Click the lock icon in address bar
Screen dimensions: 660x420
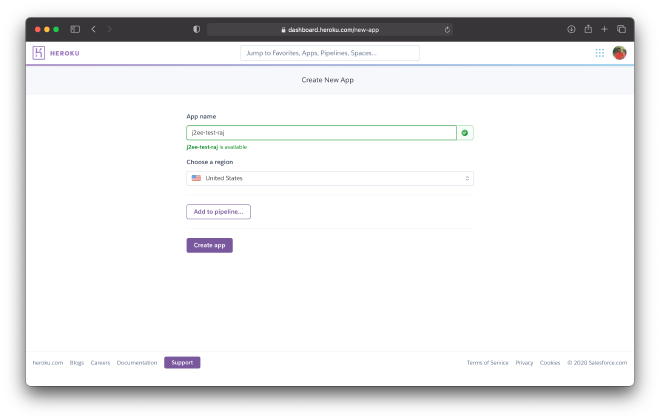pos(283,30)
